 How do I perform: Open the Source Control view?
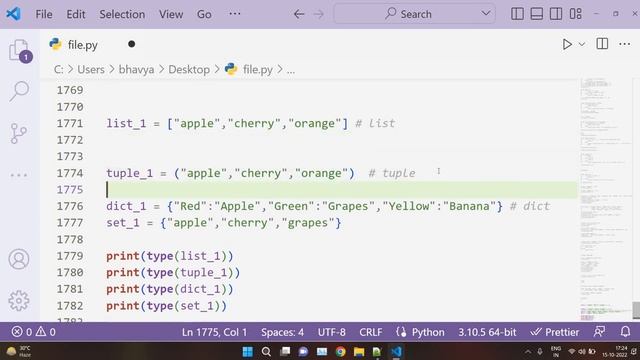(18, 133)
